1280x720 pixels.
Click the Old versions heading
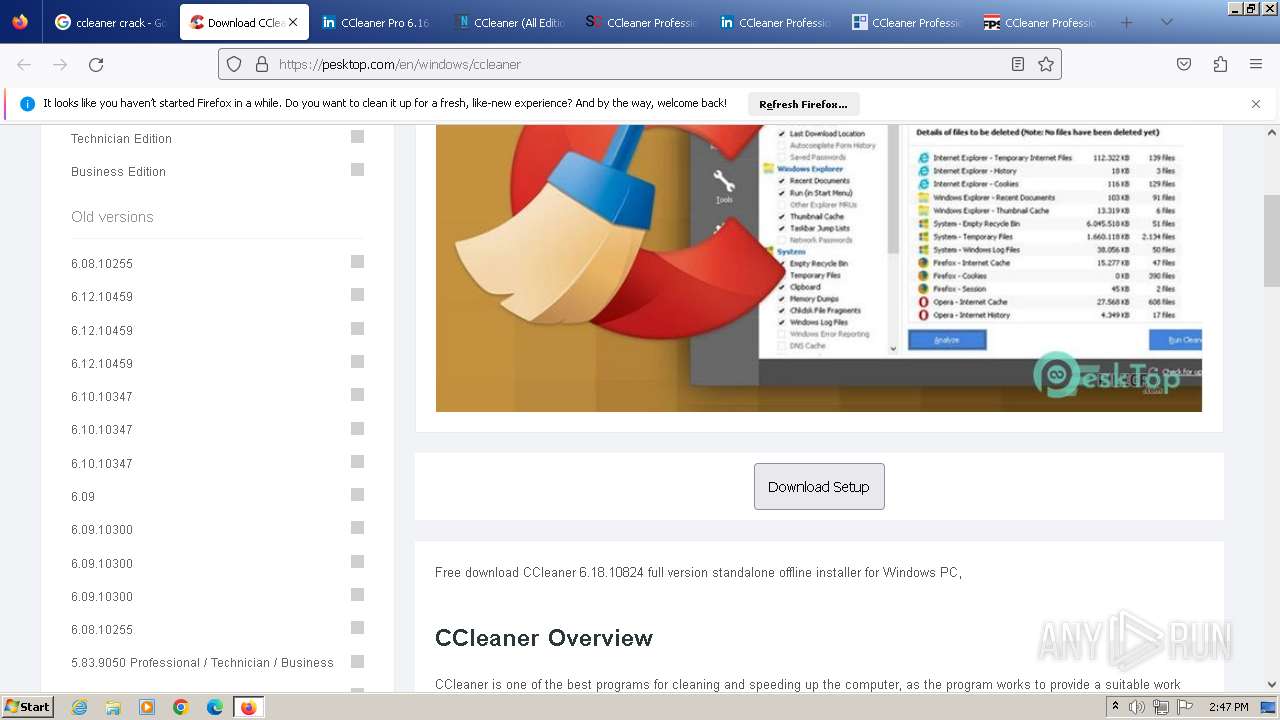coord(112,217)
